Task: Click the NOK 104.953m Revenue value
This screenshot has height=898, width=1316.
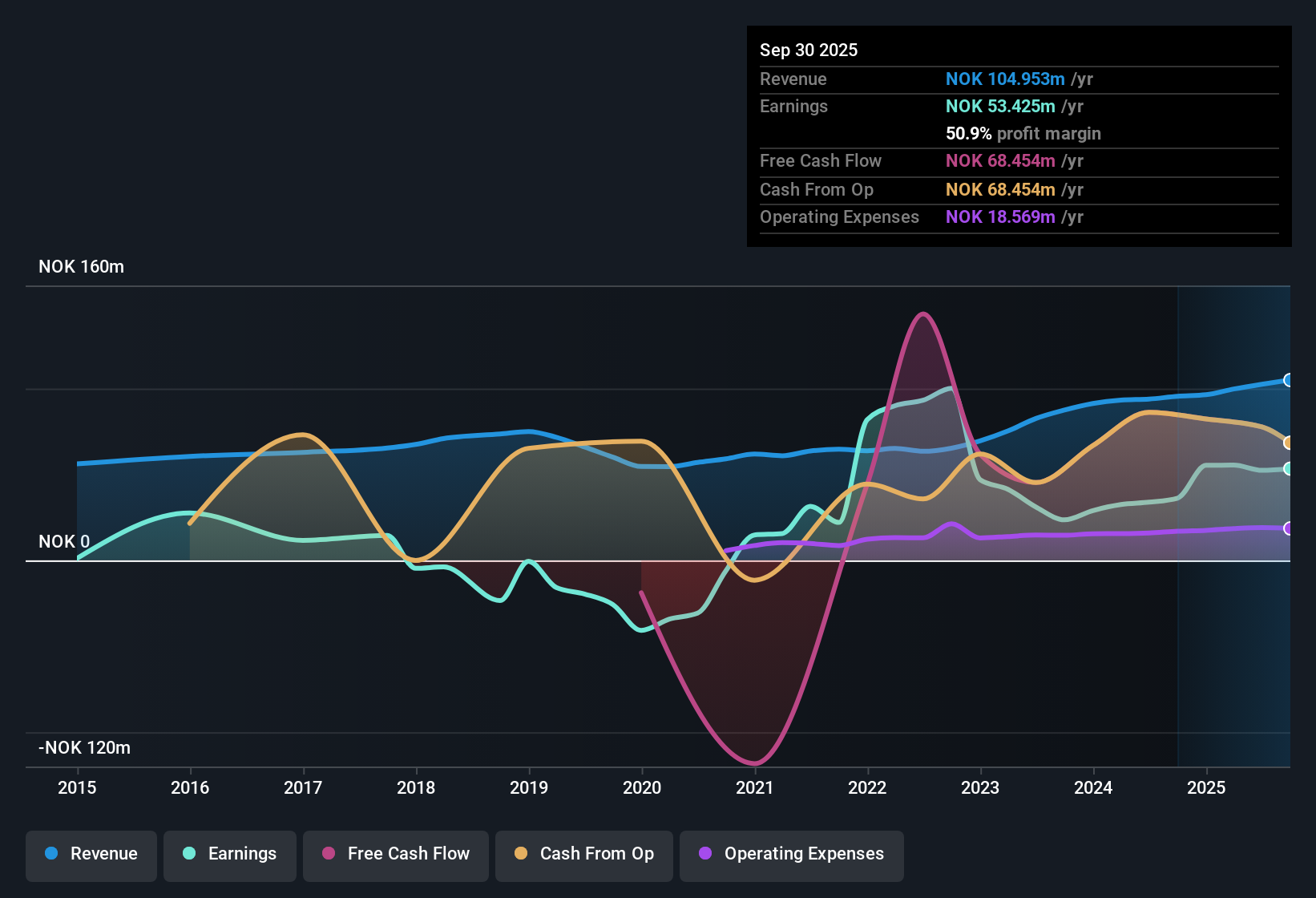Action: pos(1005,79)
